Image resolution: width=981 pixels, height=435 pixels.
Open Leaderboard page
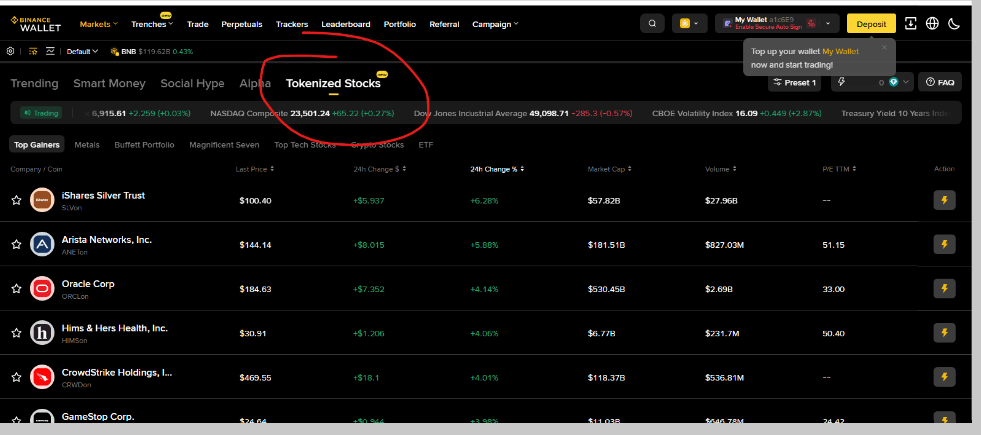point(346,24)
